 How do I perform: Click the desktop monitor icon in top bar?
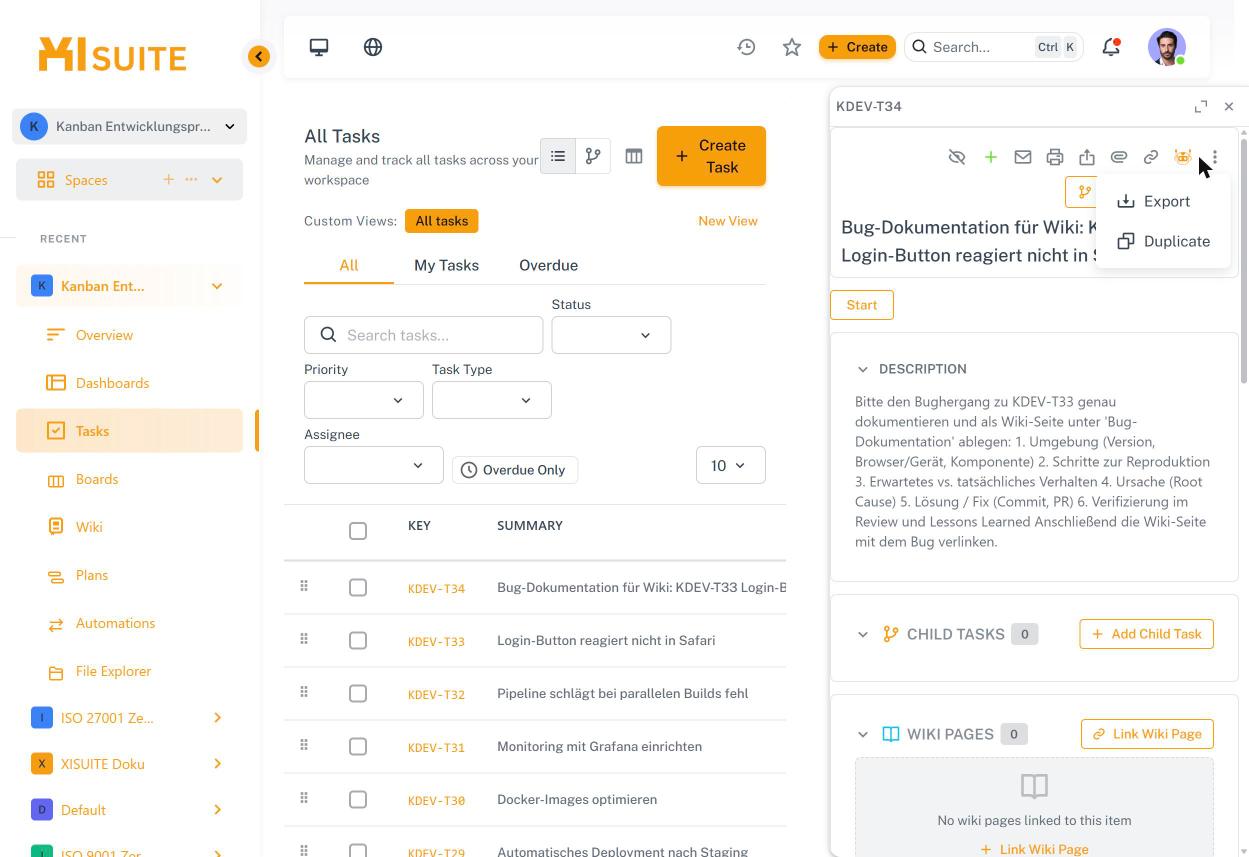tap(319, 47)
